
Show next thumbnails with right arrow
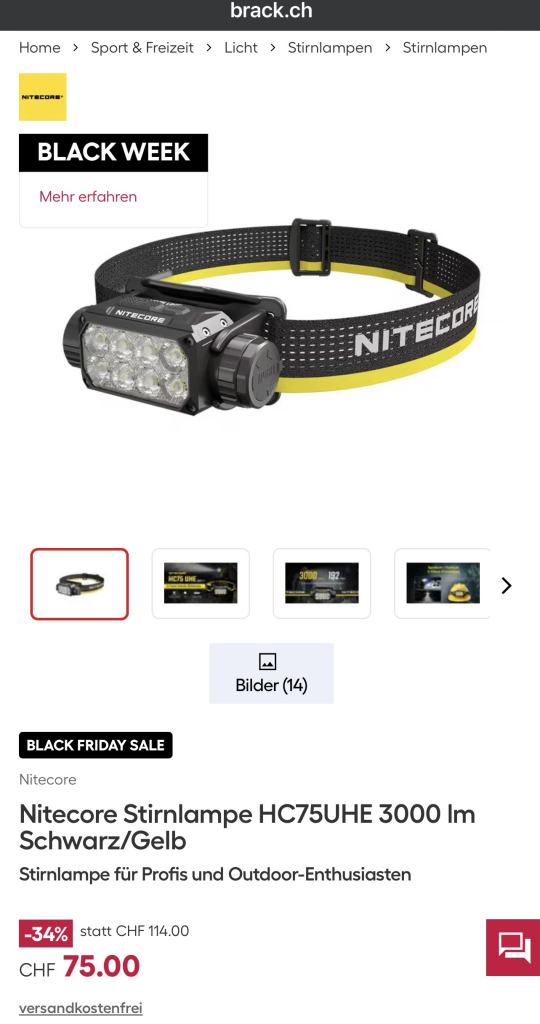pyautogui.click(x=506, y=585)
